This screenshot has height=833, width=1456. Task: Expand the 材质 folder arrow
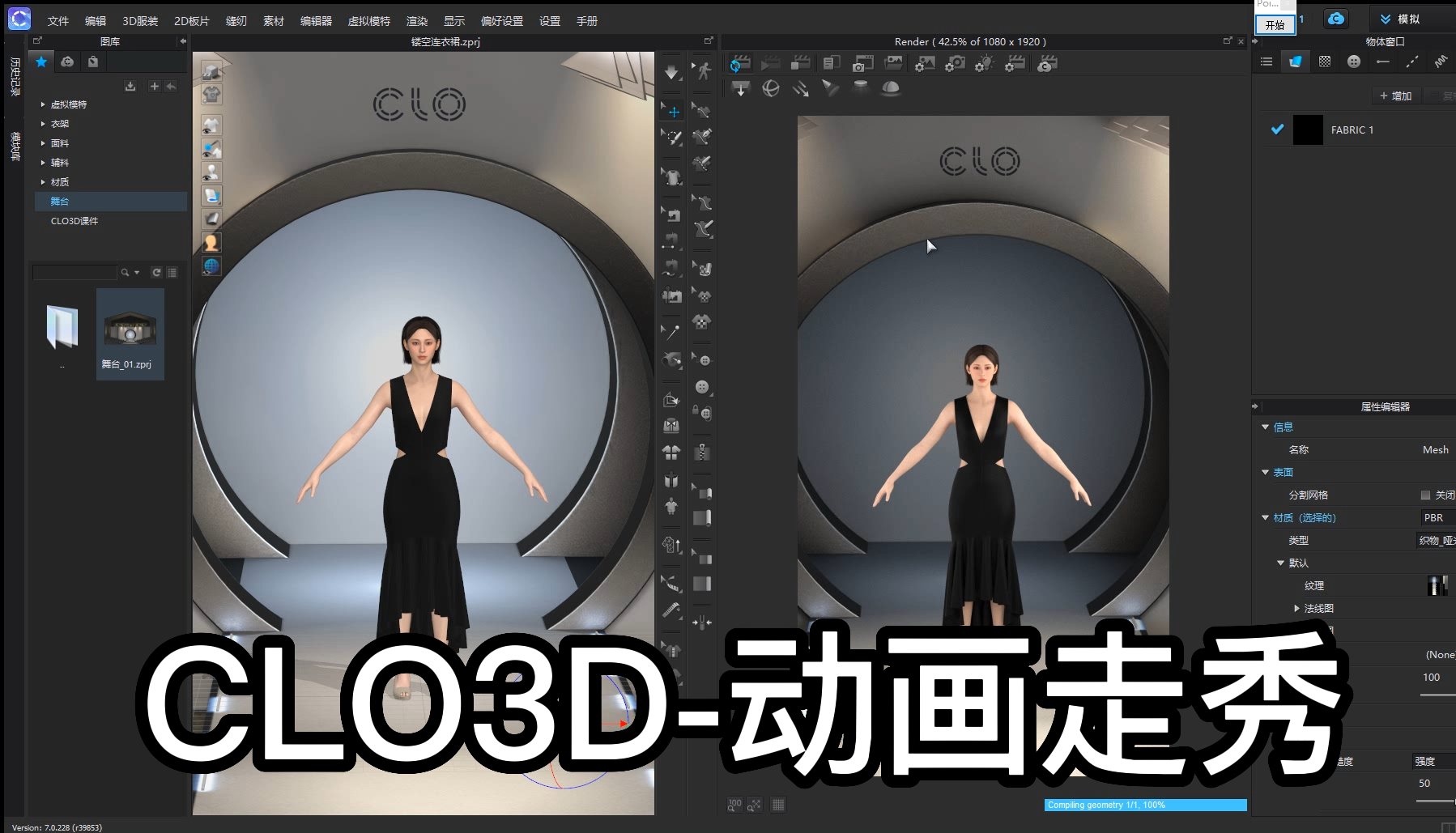[43, 182]
